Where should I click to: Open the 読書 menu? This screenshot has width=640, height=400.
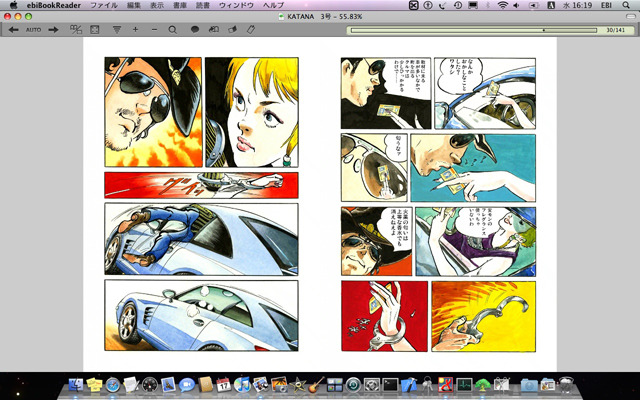(x=203, y=5)
